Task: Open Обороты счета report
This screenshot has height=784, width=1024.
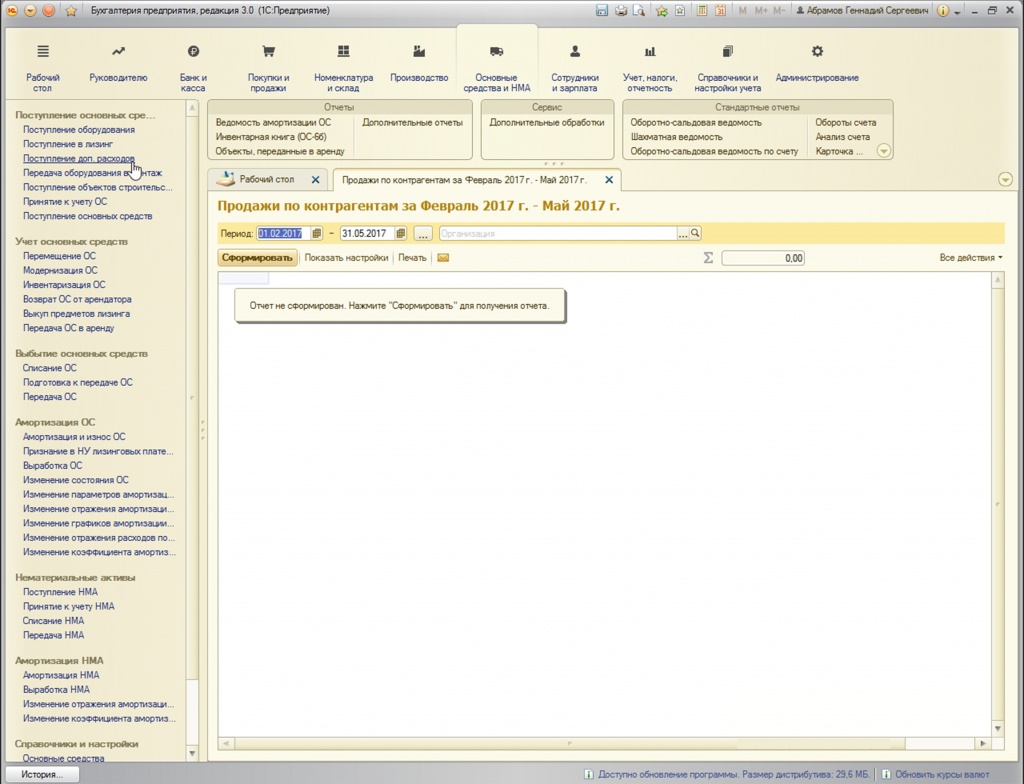Action: (846, 122)
